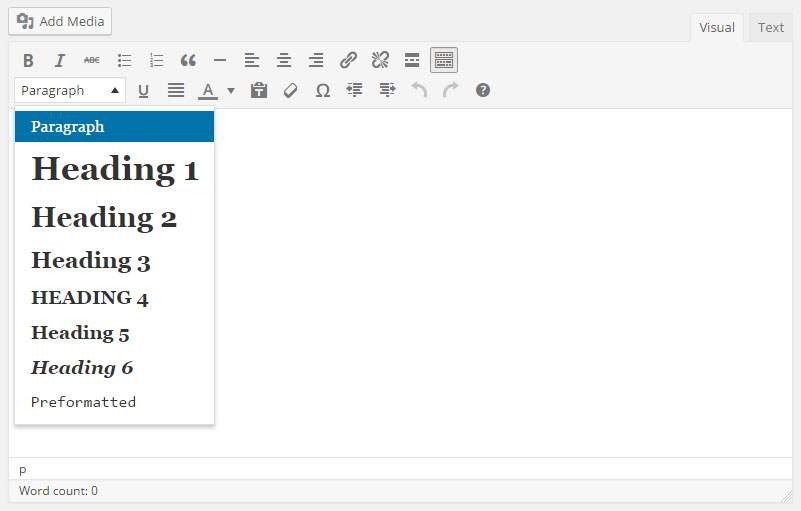Choose Heading 5 format
801x511 pixels.
114,333
